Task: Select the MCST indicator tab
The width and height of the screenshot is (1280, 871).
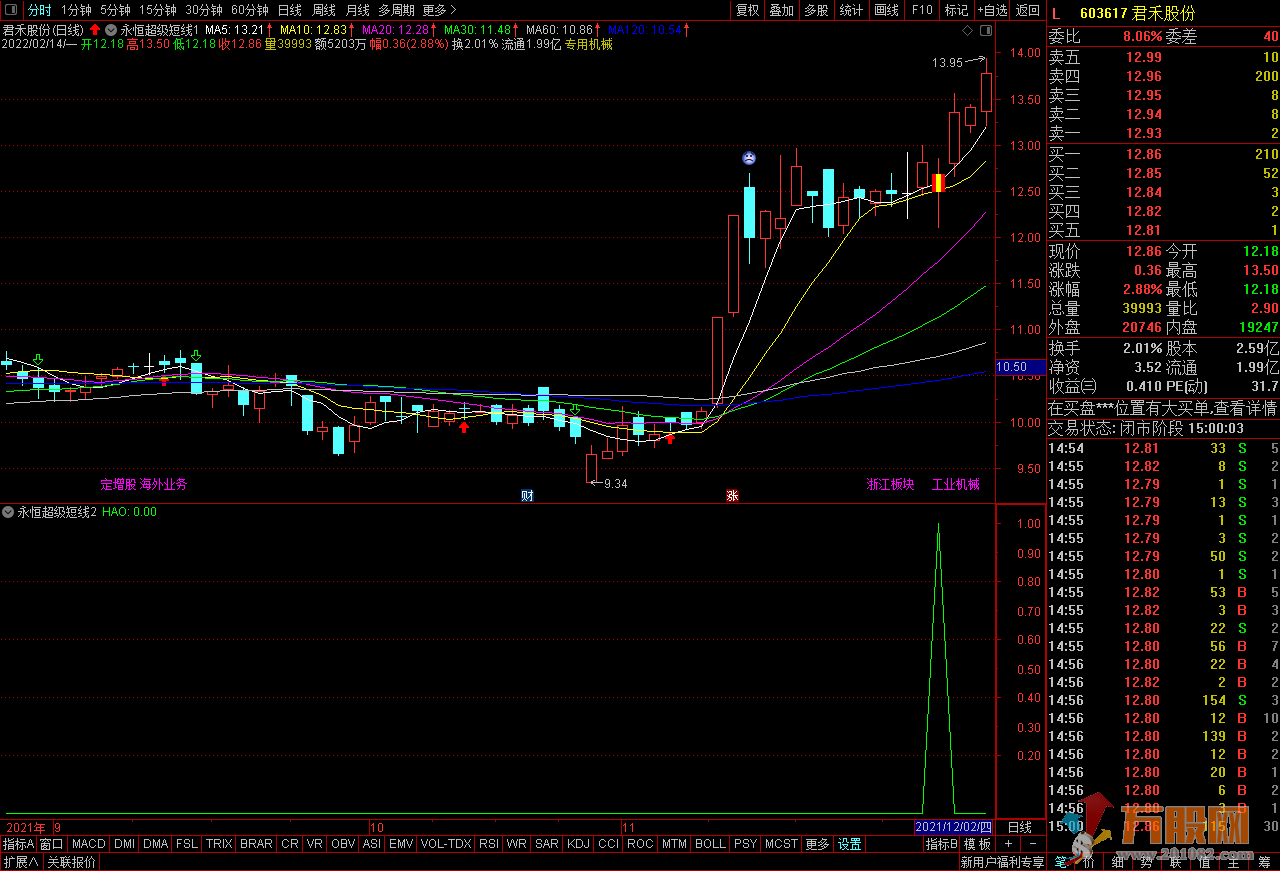Action: tap(781, 844)
